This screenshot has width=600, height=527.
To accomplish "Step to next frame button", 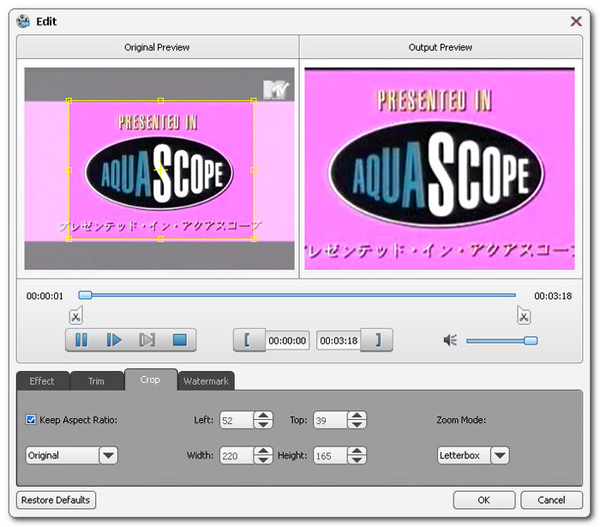I will pos(147,340).
